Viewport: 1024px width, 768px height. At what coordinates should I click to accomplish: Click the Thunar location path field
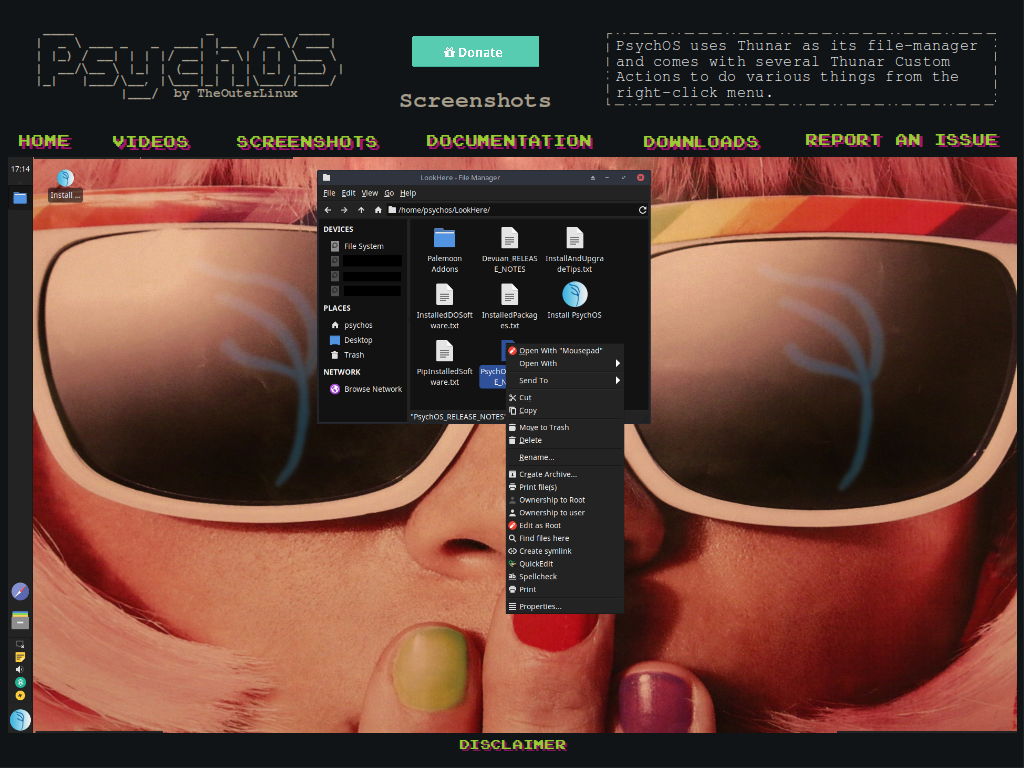[x=510, y=210]
